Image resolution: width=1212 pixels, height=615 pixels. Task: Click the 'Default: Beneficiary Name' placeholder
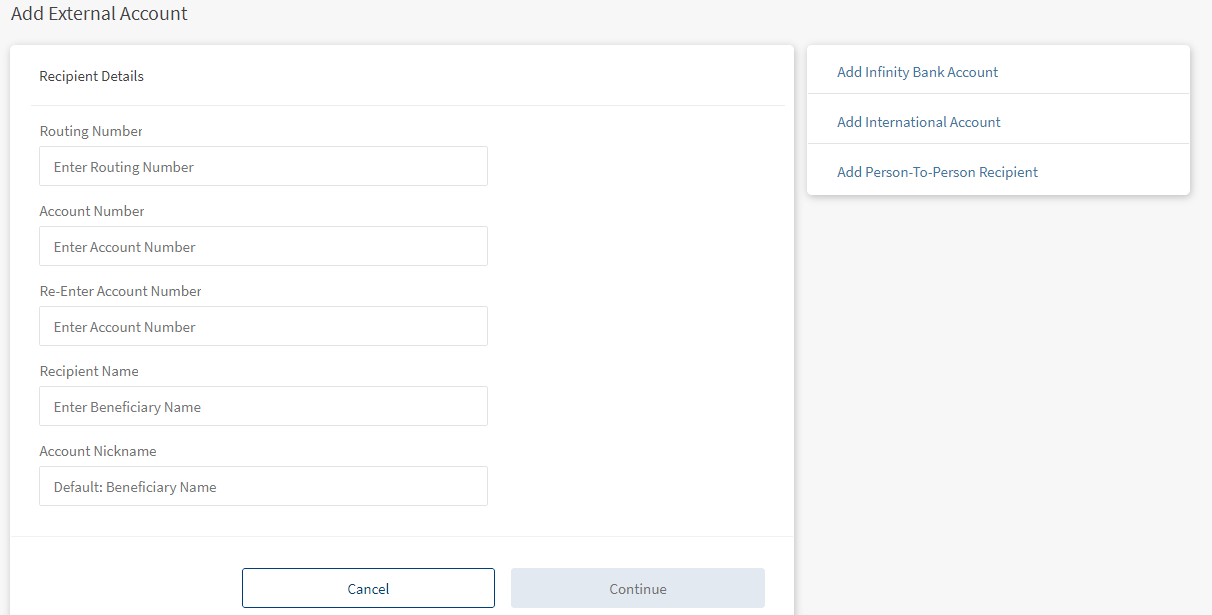pyautogui.click(x=135, y=487)
